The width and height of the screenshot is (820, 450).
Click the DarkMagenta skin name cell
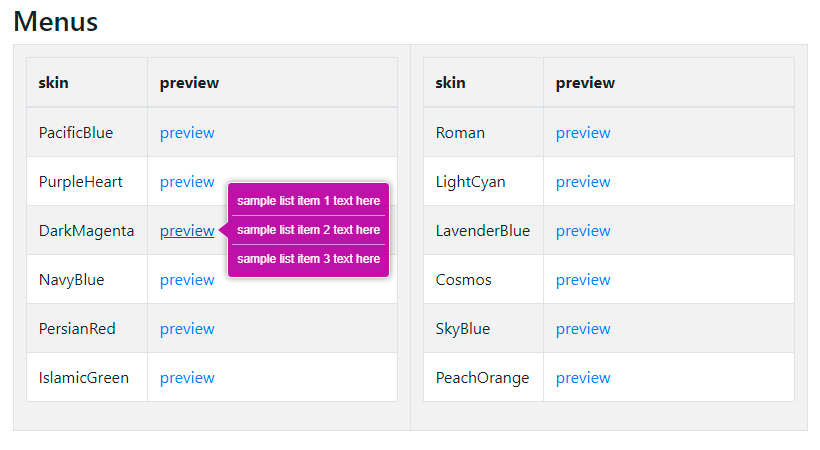click(86, 231)
